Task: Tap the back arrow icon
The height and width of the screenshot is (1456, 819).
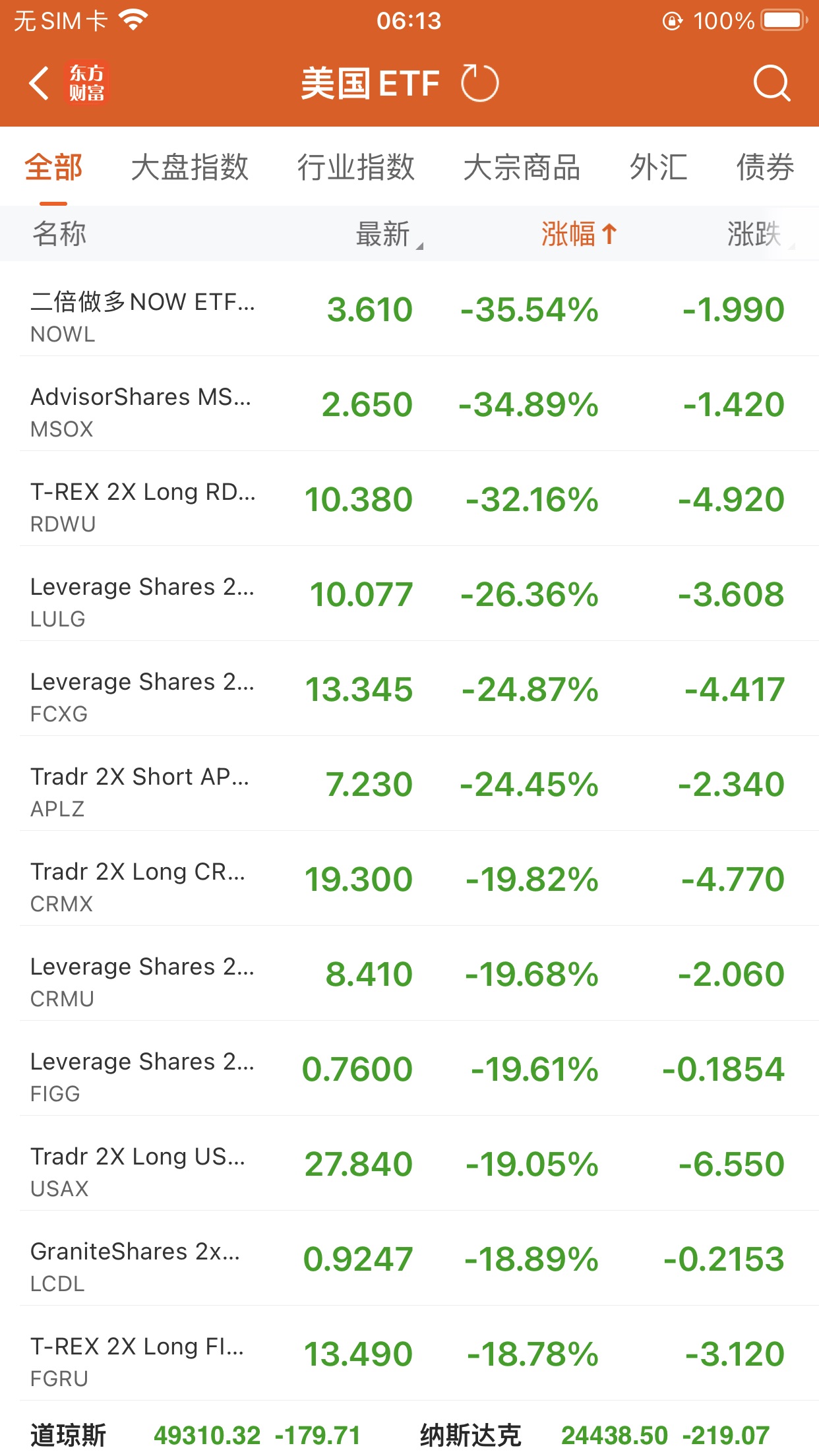Action: 40,84
